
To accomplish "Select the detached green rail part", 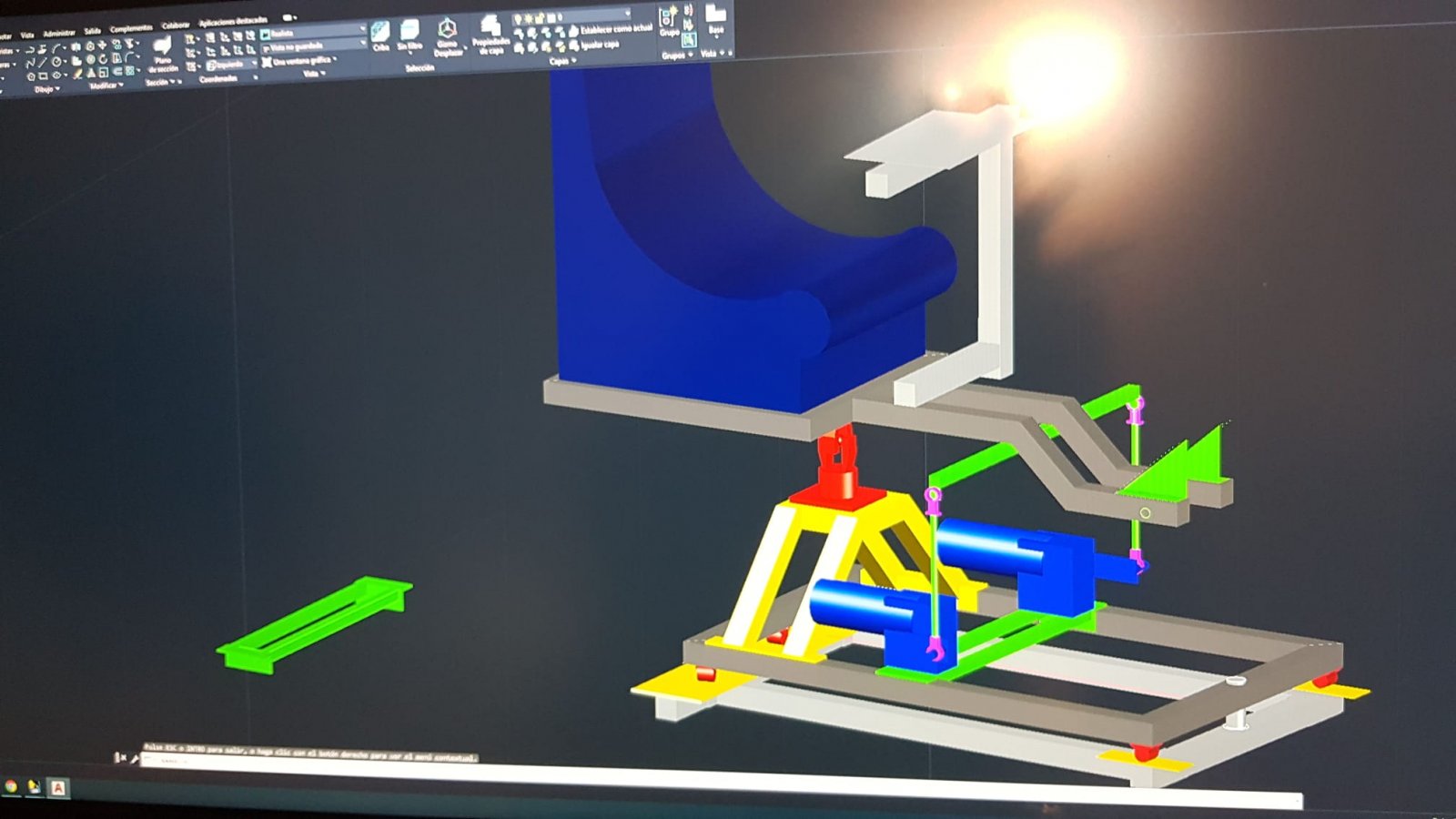I will pyautogui.click(x=314, y=624).
